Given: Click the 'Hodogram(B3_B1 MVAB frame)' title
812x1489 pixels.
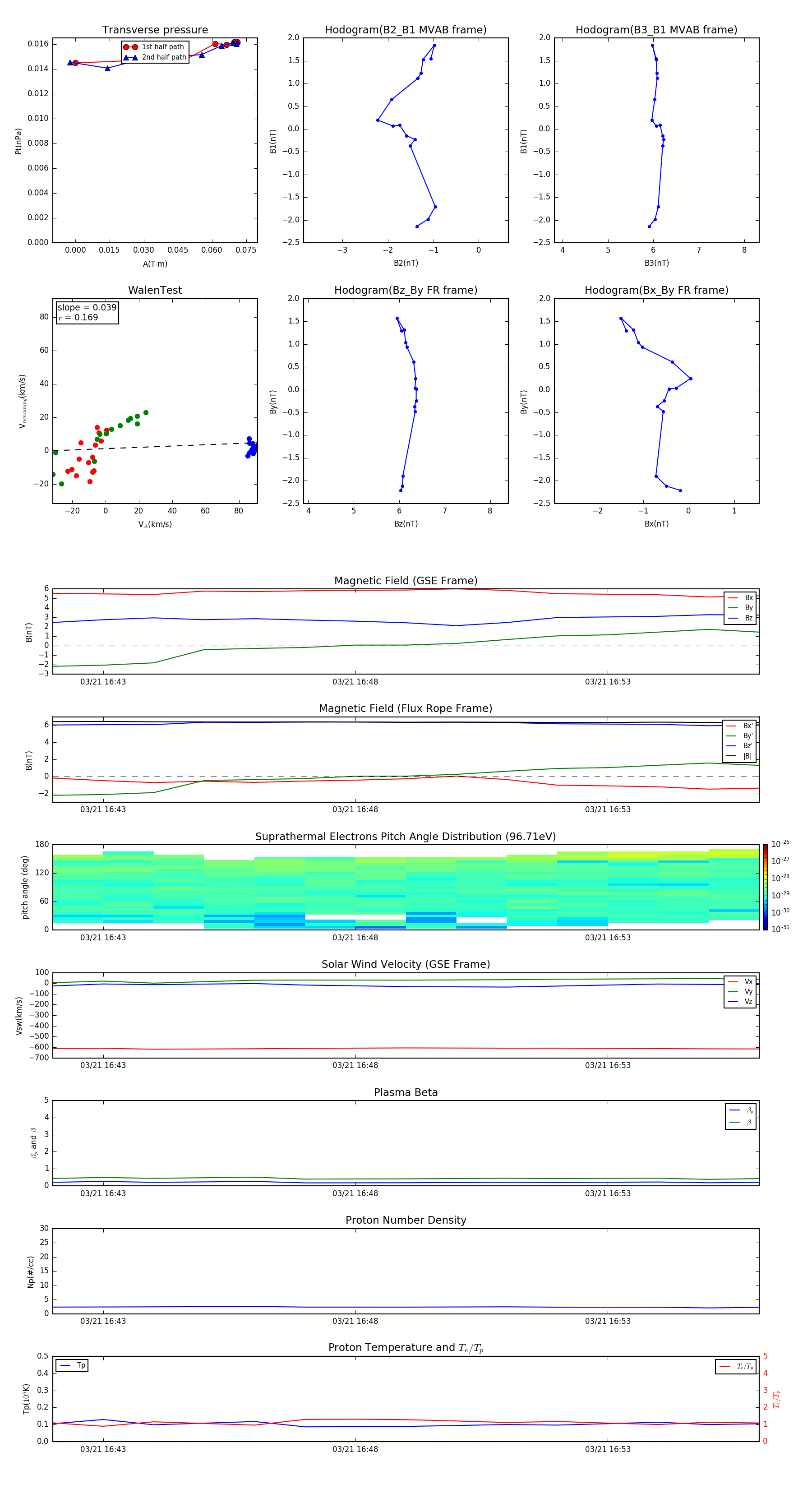Looking at the screenshot, I should pyautogui.click(x=656, y=30).
